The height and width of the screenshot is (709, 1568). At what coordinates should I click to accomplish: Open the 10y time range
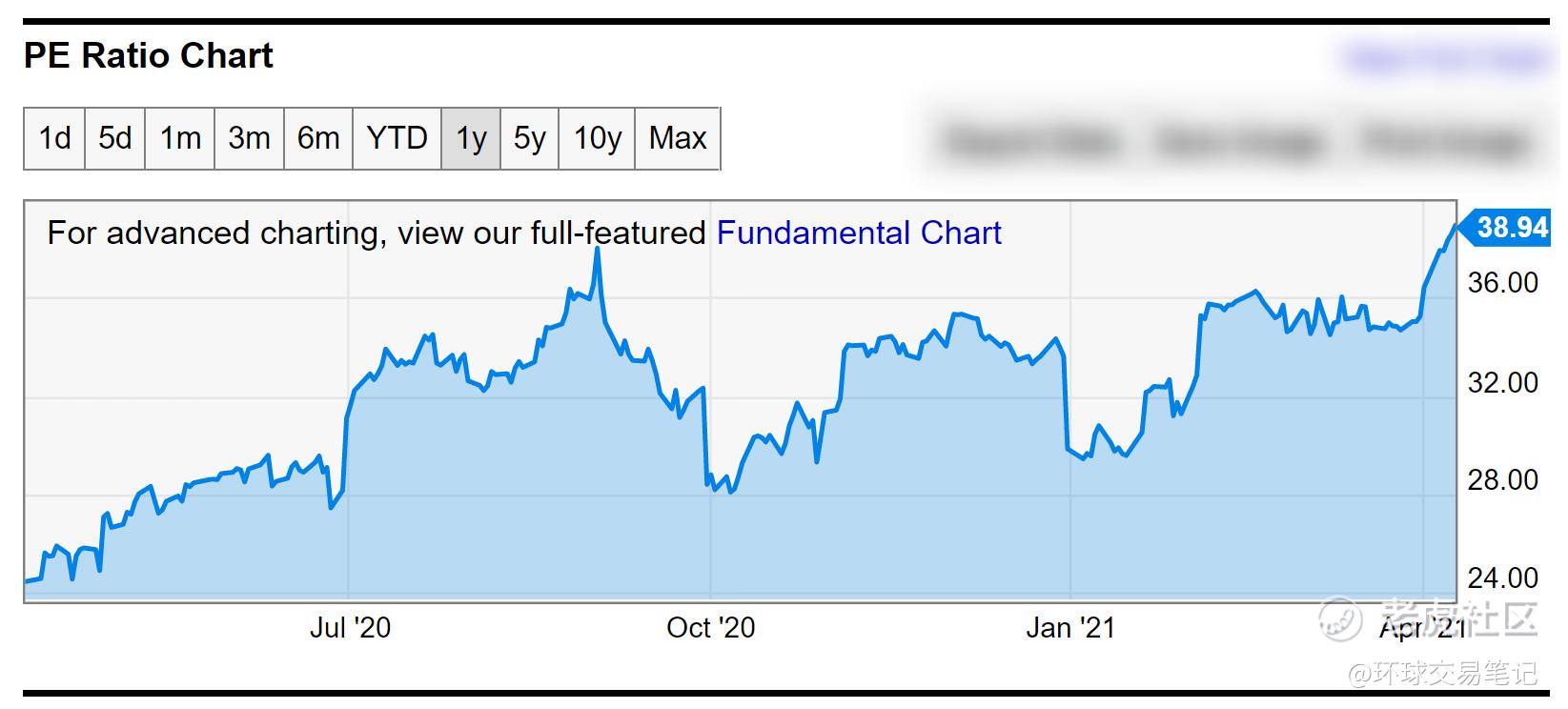pyautogui.click(x=597, y=139)
